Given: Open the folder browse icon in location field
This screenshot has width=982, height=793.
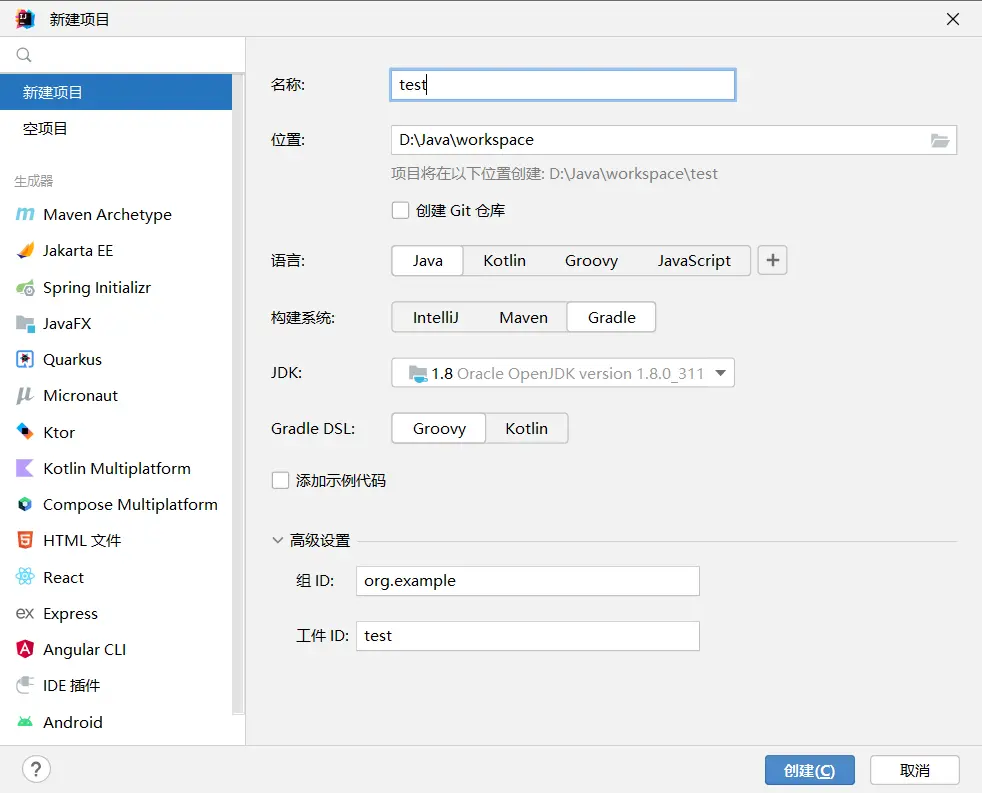Looking at the screenshot, I should click(x=939, y=140).
